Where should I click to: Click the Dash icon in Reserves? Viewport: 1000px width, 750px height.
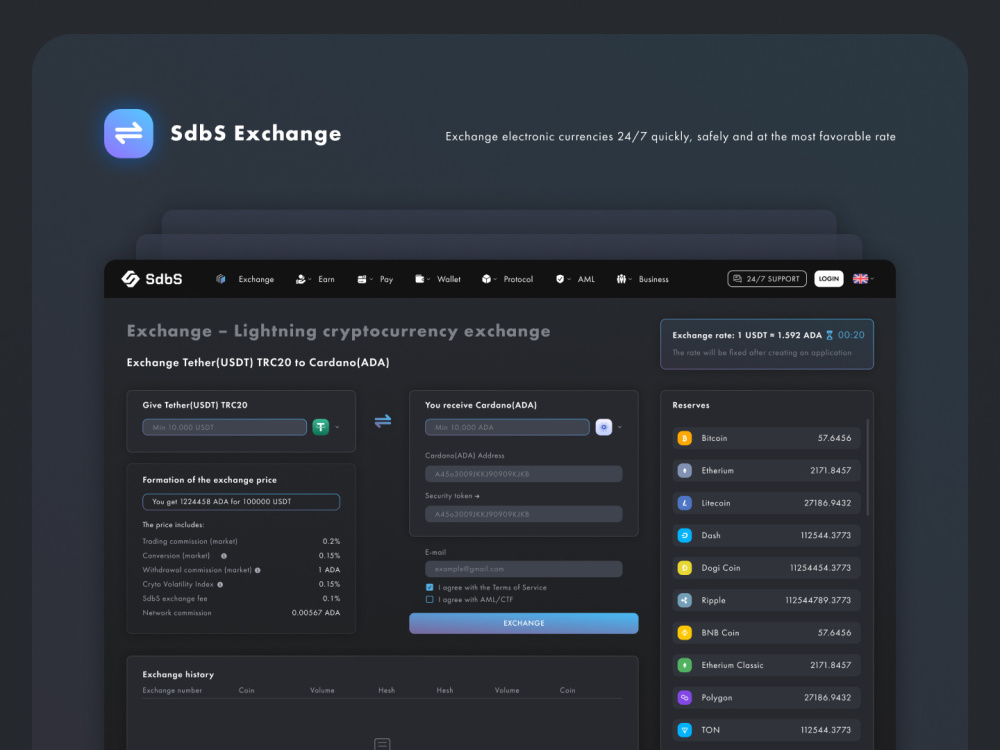(684, 535)
